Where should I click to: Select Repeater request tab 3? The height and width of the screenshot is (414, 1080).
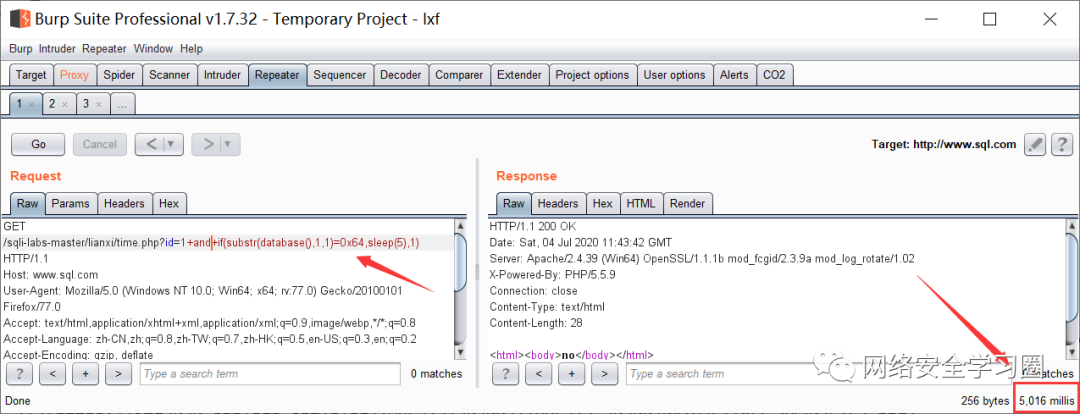pos(86,104)
